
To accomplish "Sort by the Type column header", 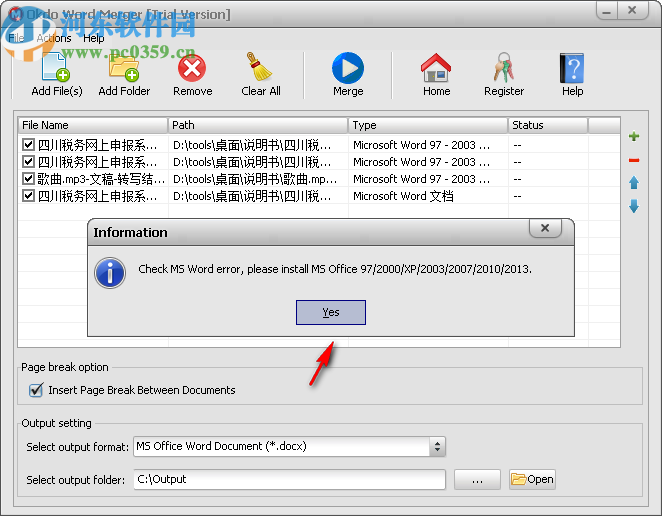I will click(x=428, y=125).
